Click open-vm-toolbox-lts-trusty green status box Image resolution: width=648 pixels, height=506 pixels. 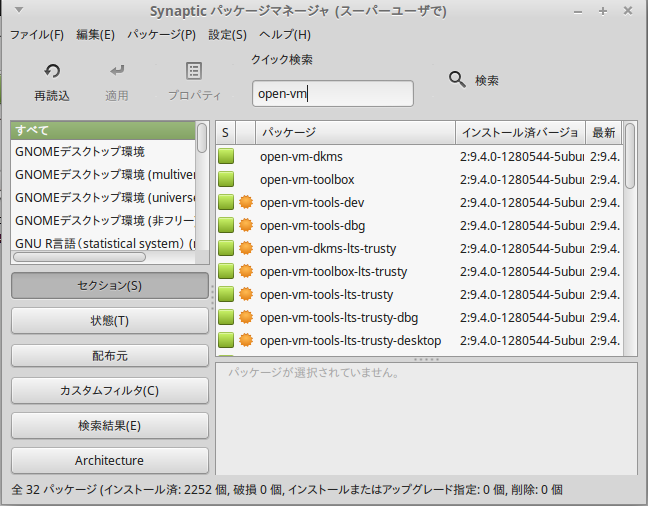[x=226, y=271]
